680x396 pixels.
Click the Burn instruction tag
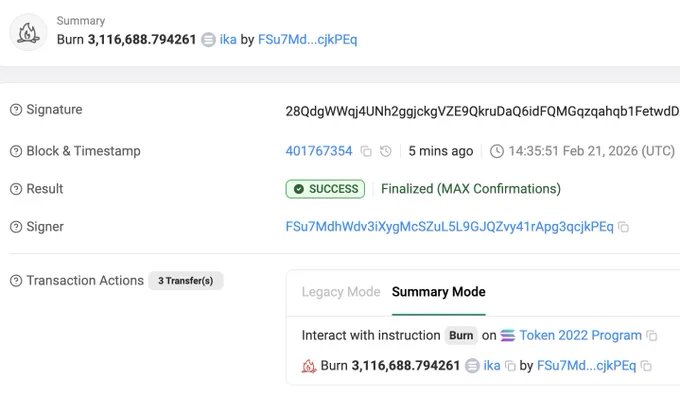(x=461, y=335)
